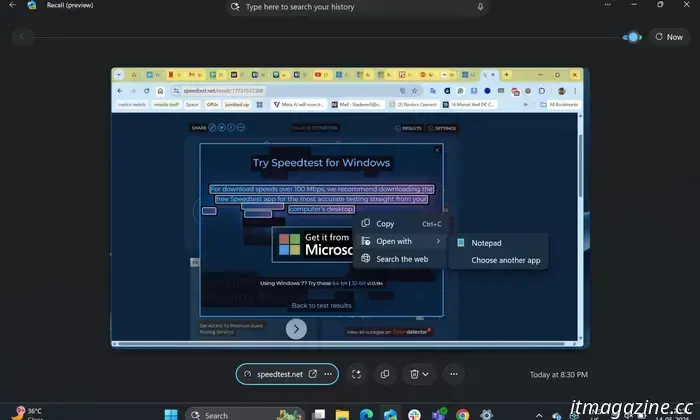The image size is (700, 420).
Task: Close the Try Speedtest for Windows popup
Action: (438, 150)
